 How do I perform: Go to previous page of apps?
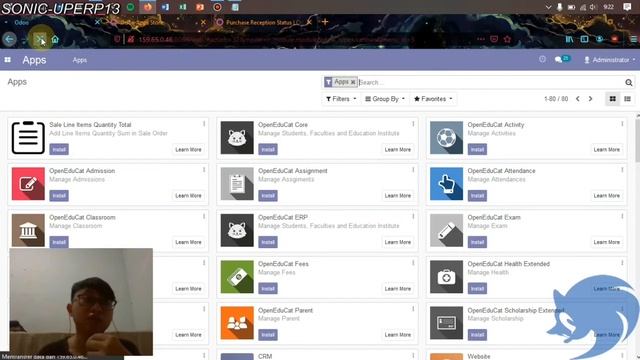pos(578,99)
